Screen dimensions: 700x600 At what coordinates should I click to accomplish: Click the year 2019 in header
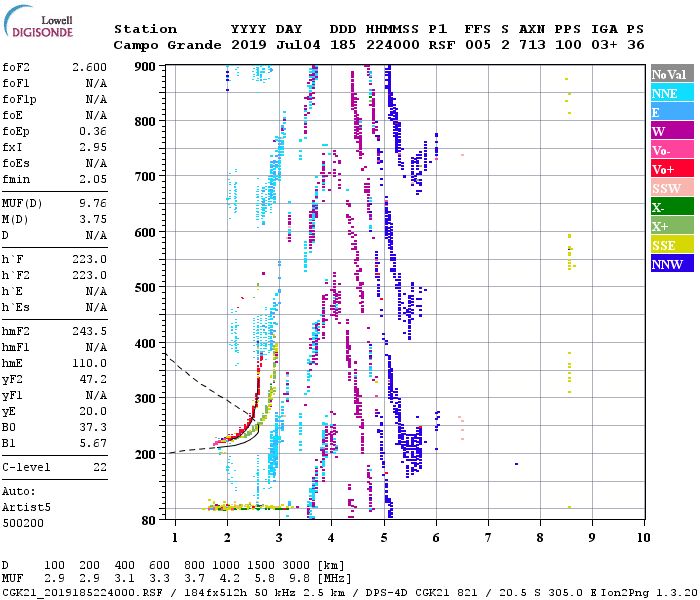click(249, 45)
